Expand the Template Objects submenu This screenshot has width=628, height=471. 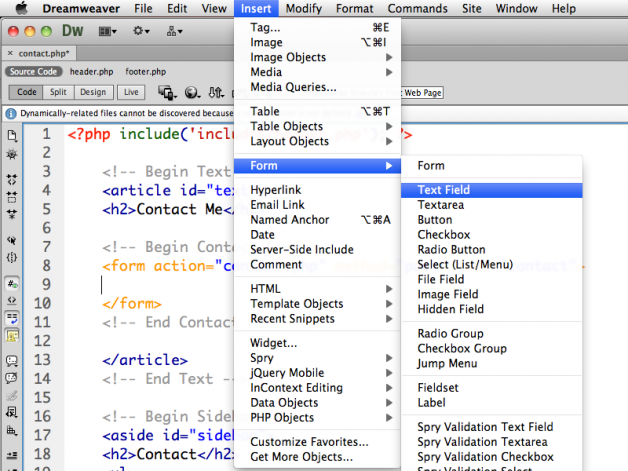click(x=317, y=304)
